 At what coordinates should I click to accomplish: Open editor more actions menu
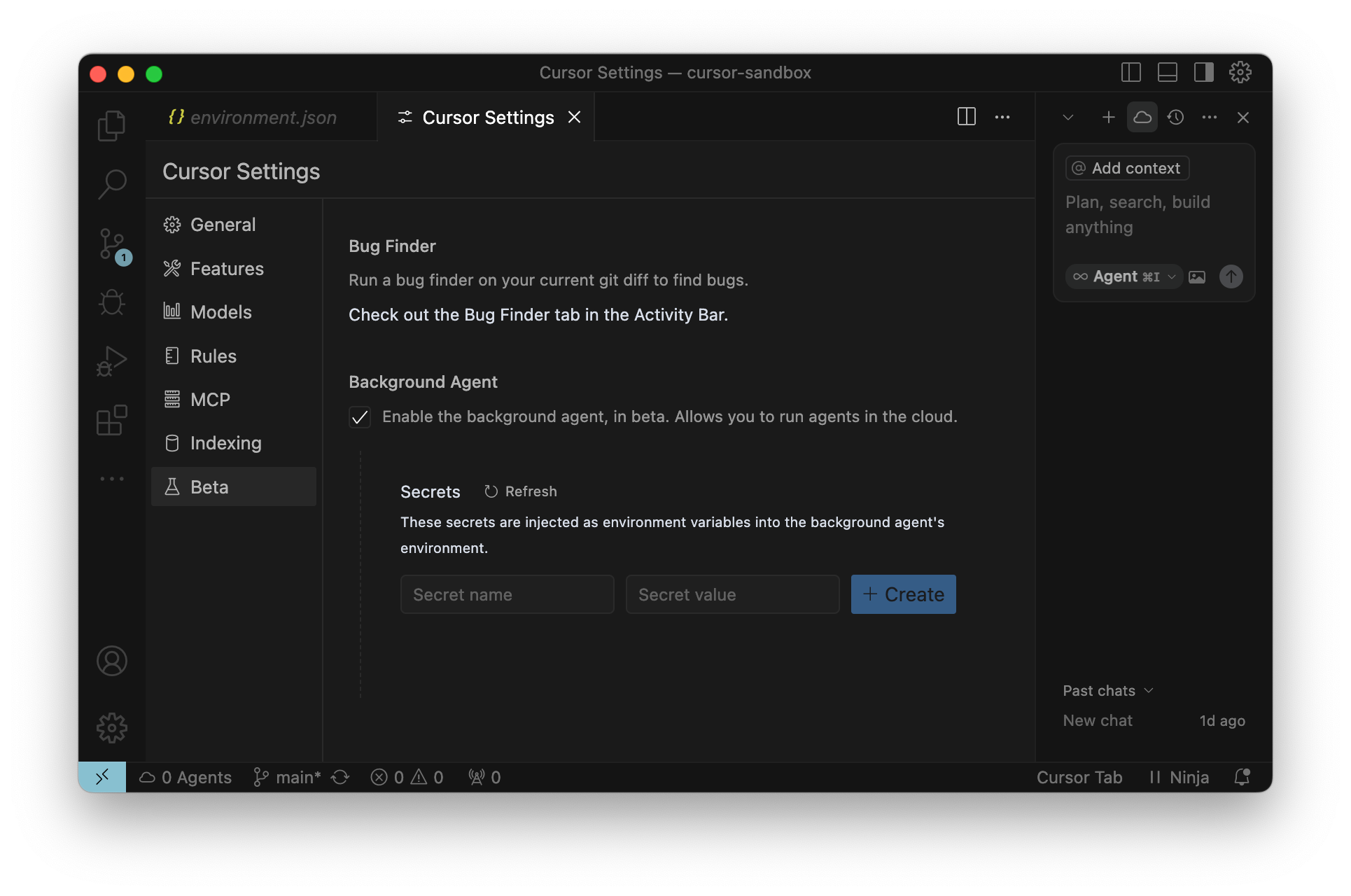coord(1002,117)
